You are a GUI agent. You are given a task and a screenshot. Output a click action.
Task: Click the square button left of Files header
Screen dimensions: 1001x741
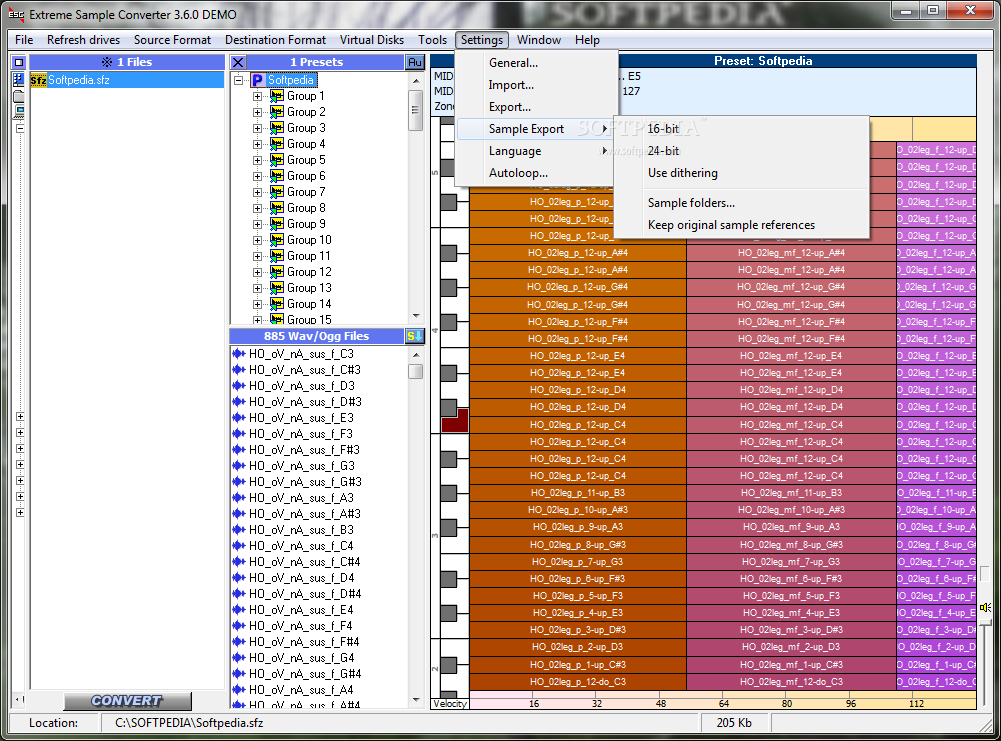coord(19,62)
